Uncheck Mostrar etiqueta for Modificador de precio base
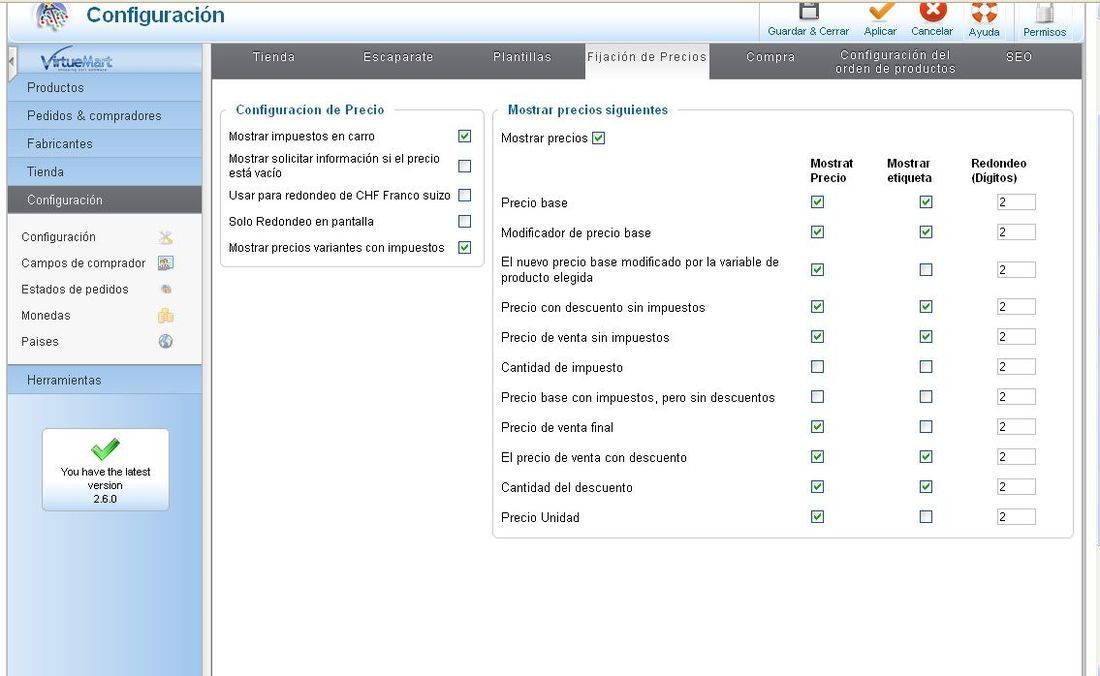 (x=926, y=232)
